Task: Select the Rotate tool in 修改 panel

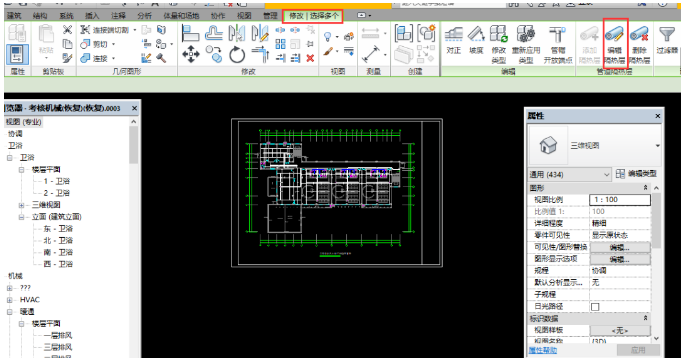Action: tap(237, 55)
